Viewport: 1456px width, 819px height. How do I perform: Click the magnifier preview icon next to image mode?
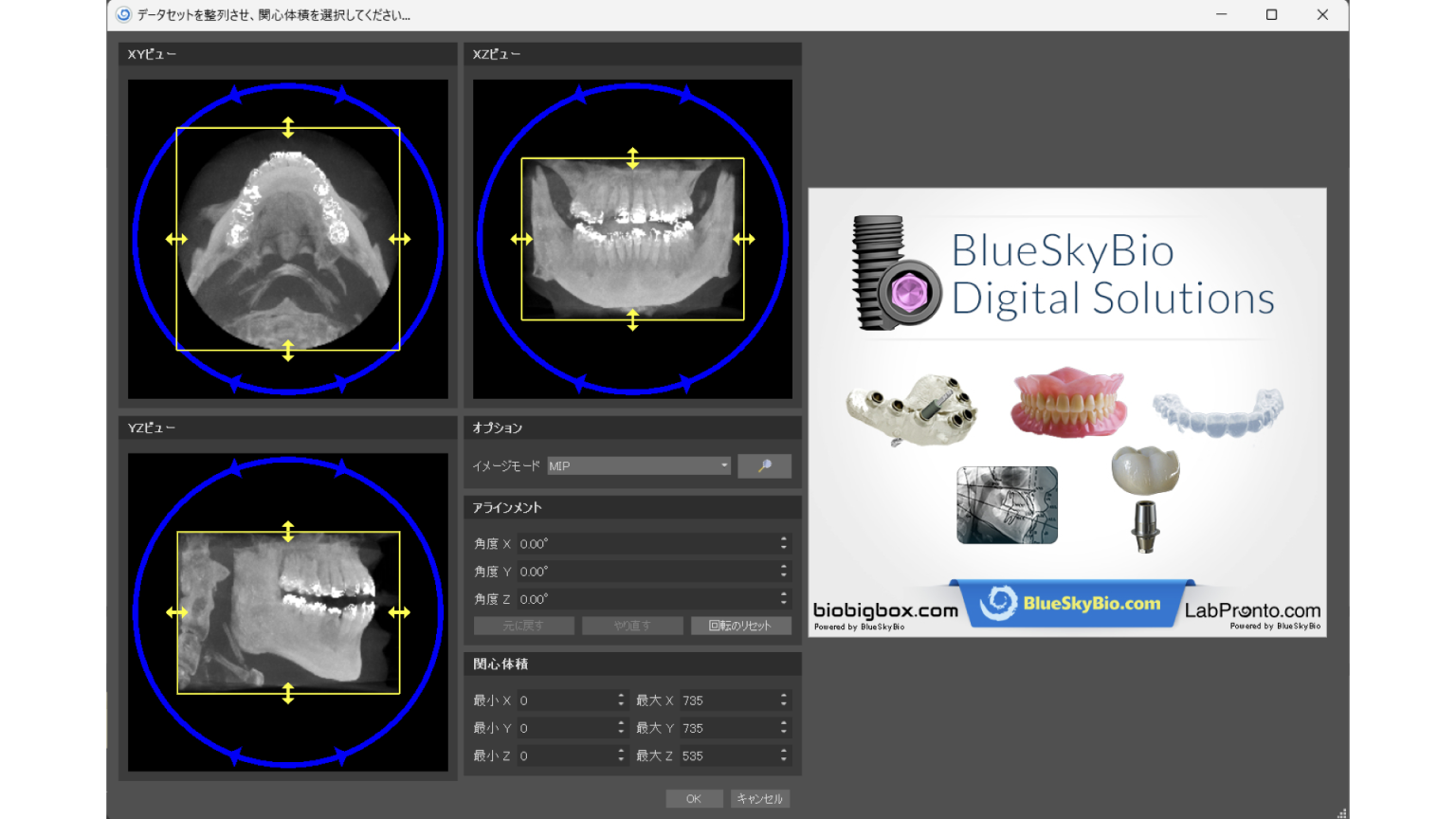pyautogui.click(x=764, y=465)
